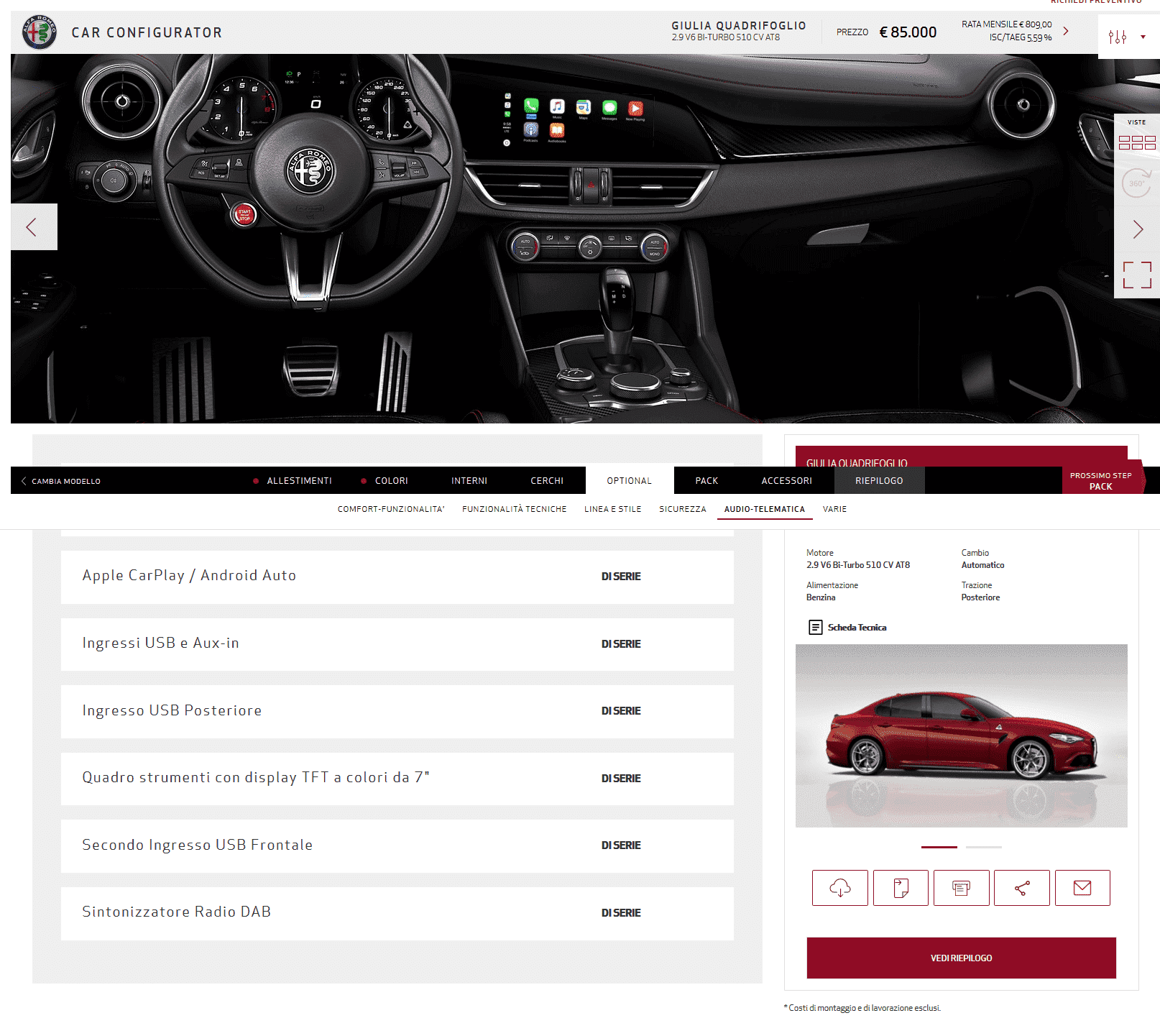Open the 360° view control

pos(1136,183)
